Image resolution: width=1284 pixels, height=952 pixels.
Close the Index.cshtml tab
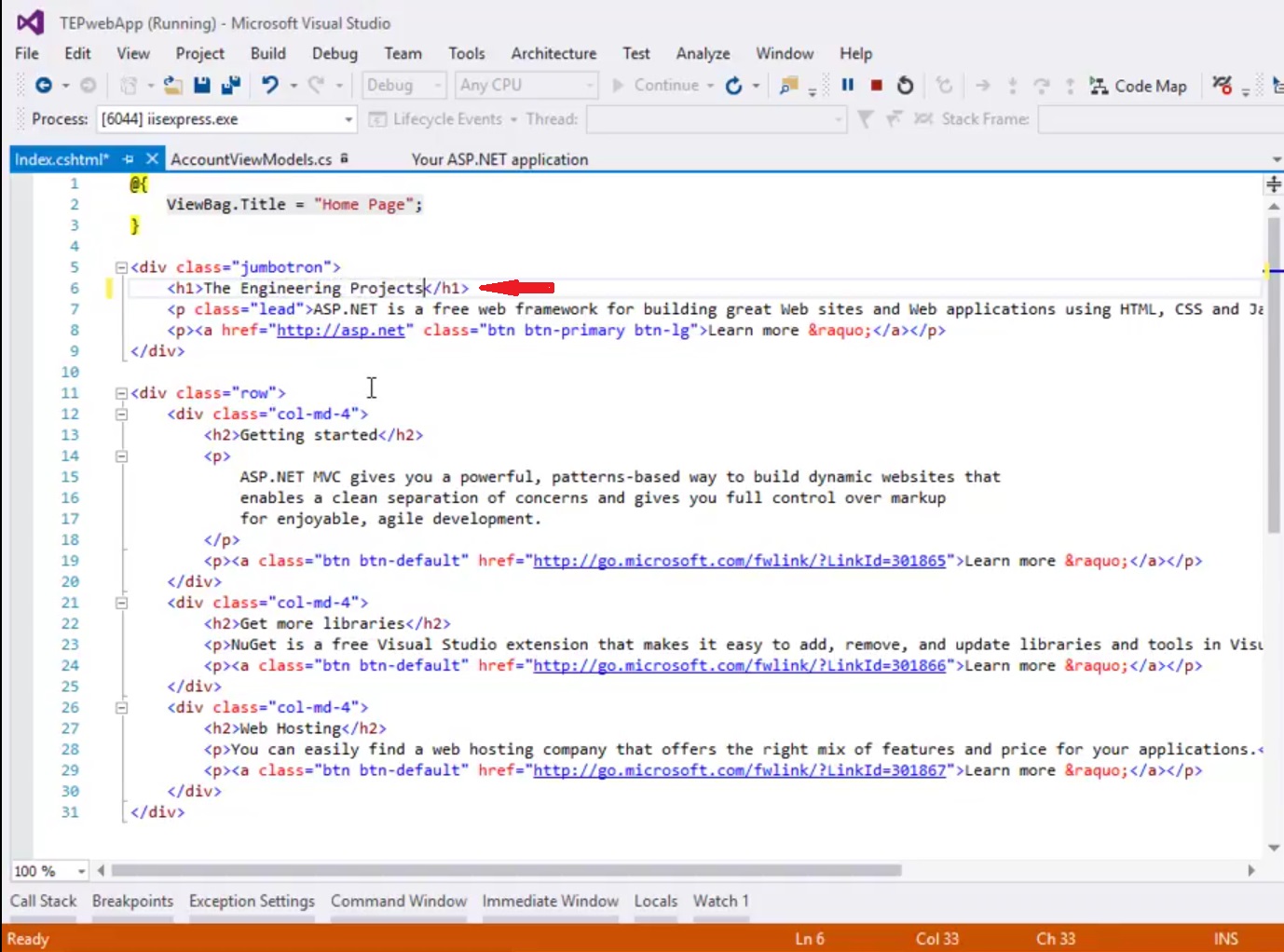pyautogui.click(x=152, y=159)
